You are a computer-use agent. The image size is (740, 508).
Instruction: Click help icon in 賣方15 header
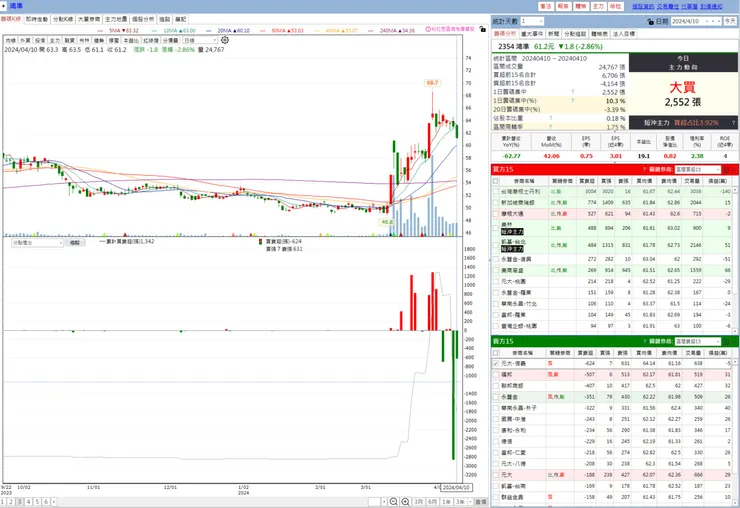click(x=644, y=341)
